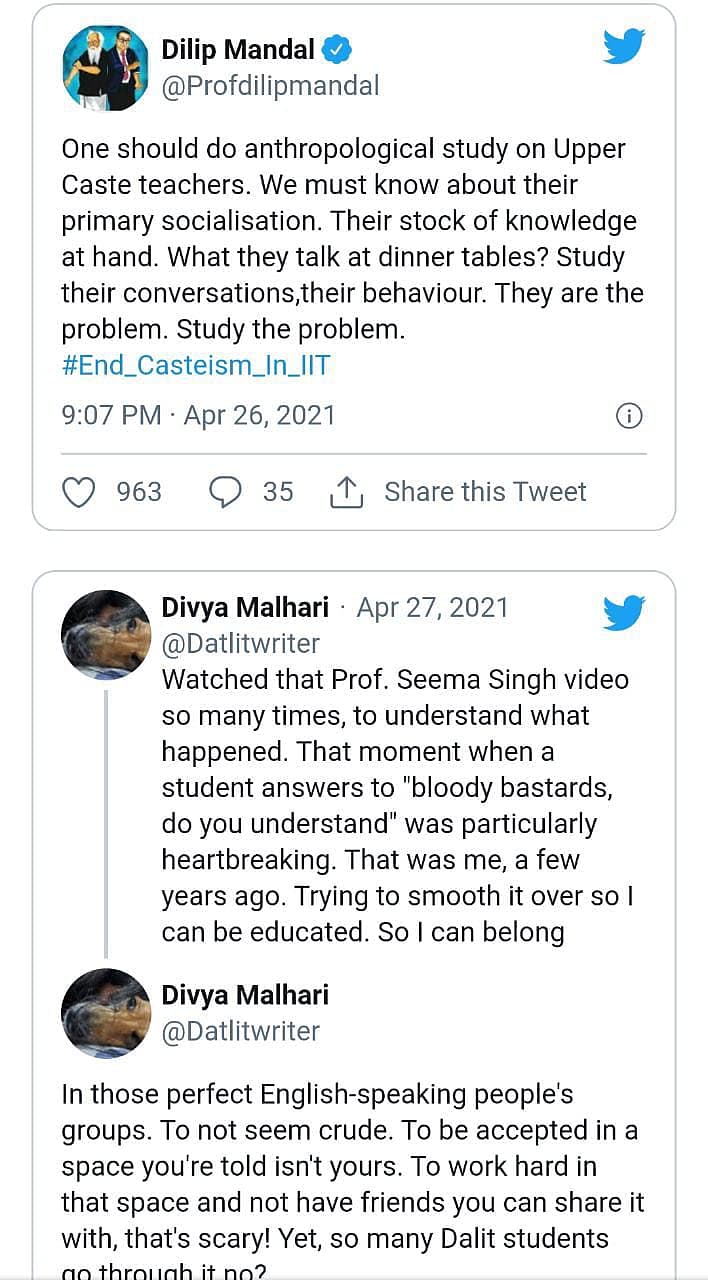
Task: Open #End_Casteism_In_IIT hashtag
Action: (196, 365)
